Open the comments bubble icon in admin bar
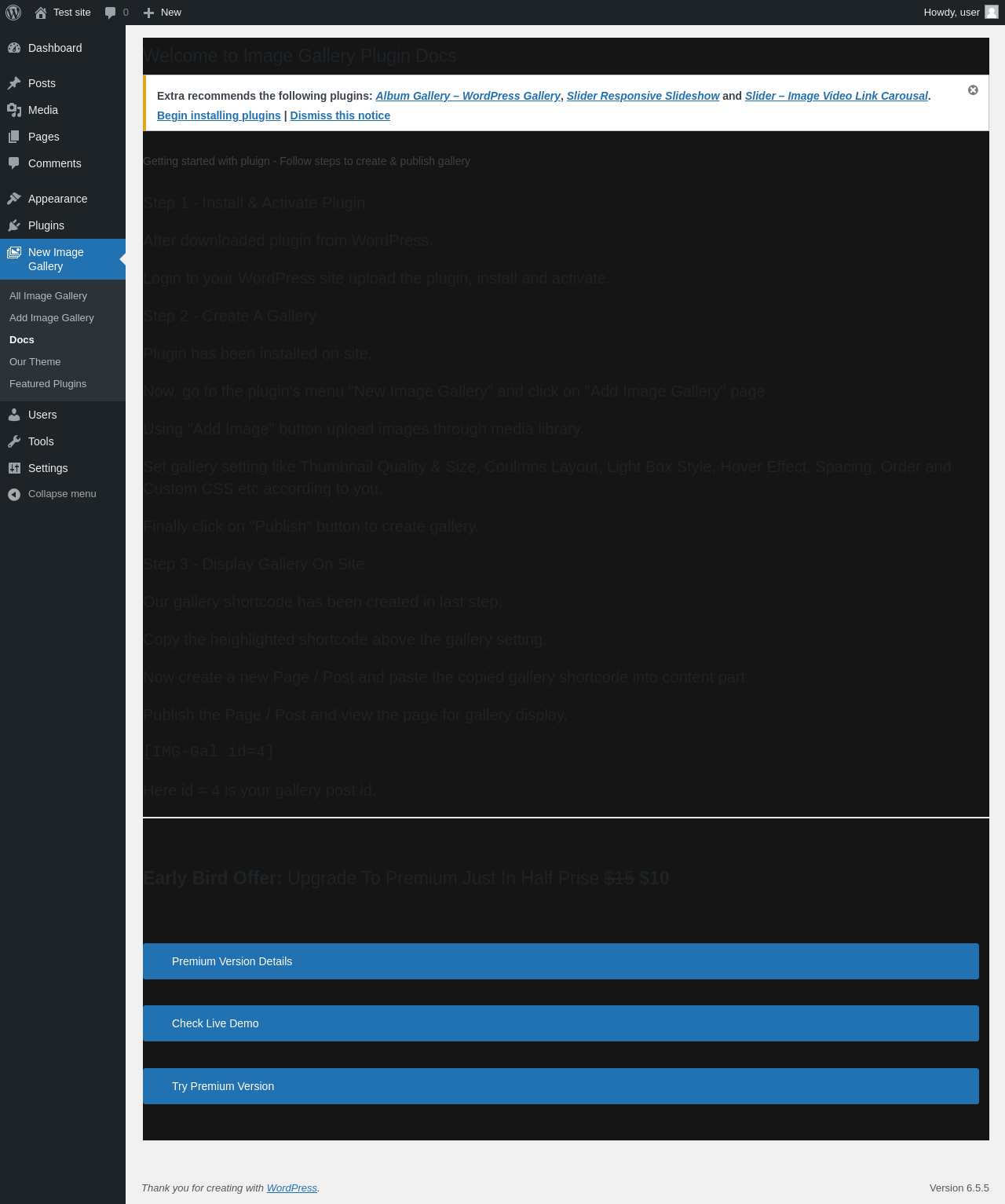The width and height of the screenshot is (1005, 1204). pyautogui.click(x=111, y=13)
